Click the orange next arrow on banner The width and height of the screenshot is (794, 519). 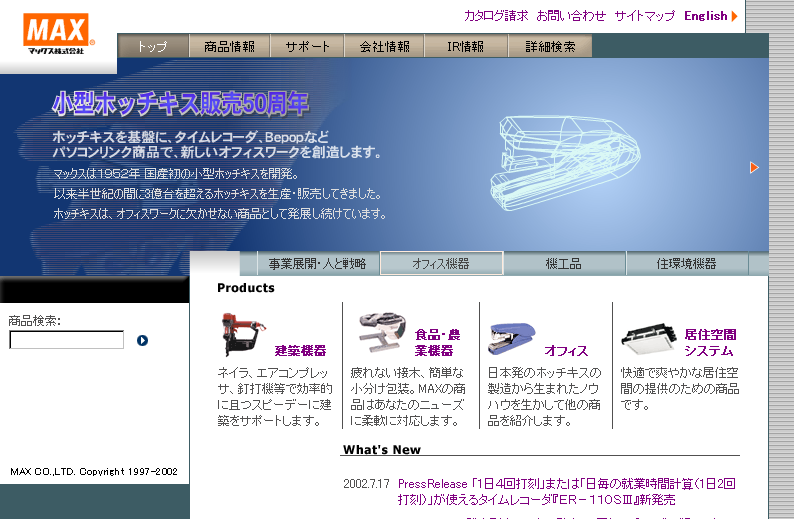click(754, 167)
